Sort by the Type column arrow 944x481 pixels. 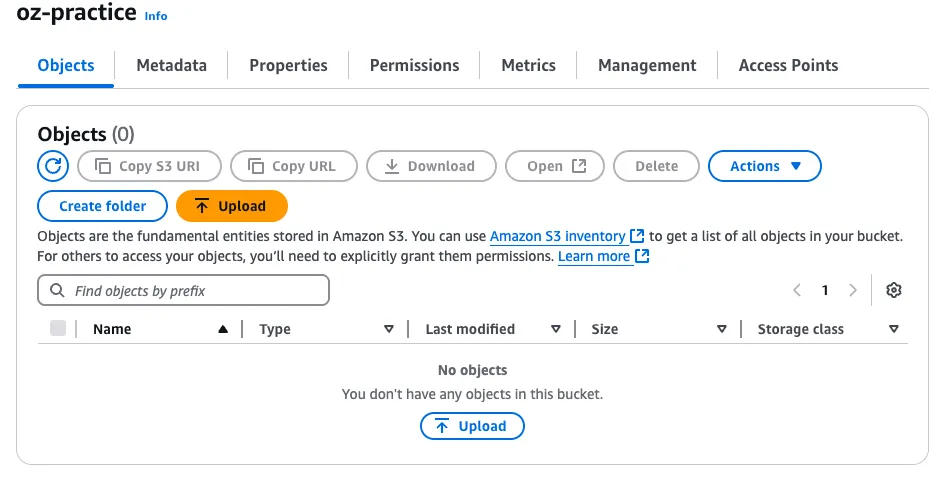[x=389, y=329]
